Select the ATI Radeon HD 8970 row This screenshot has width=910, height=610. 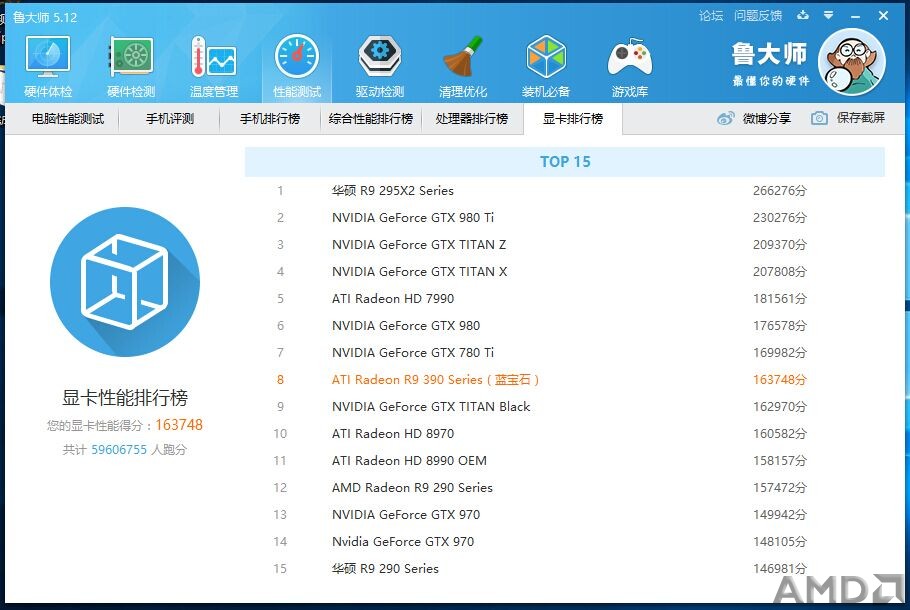pyautogui.click(x=565, y=434)
